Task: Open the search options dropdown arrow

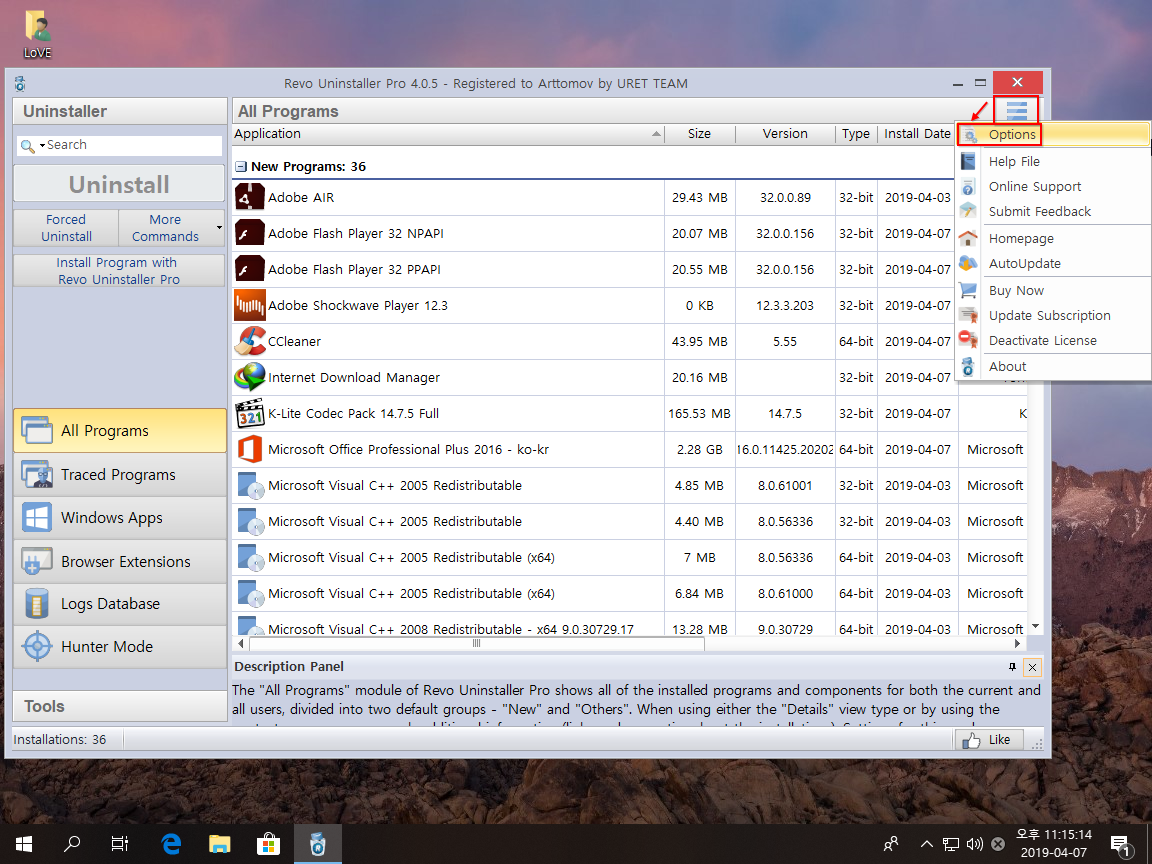Action: coord(43,145)
